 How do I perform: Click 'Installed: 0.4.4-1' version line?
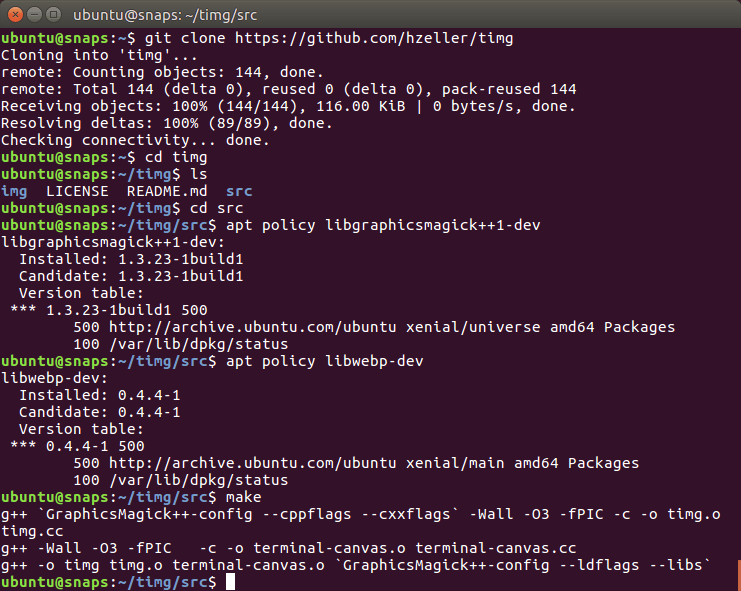tap(99, 395)
